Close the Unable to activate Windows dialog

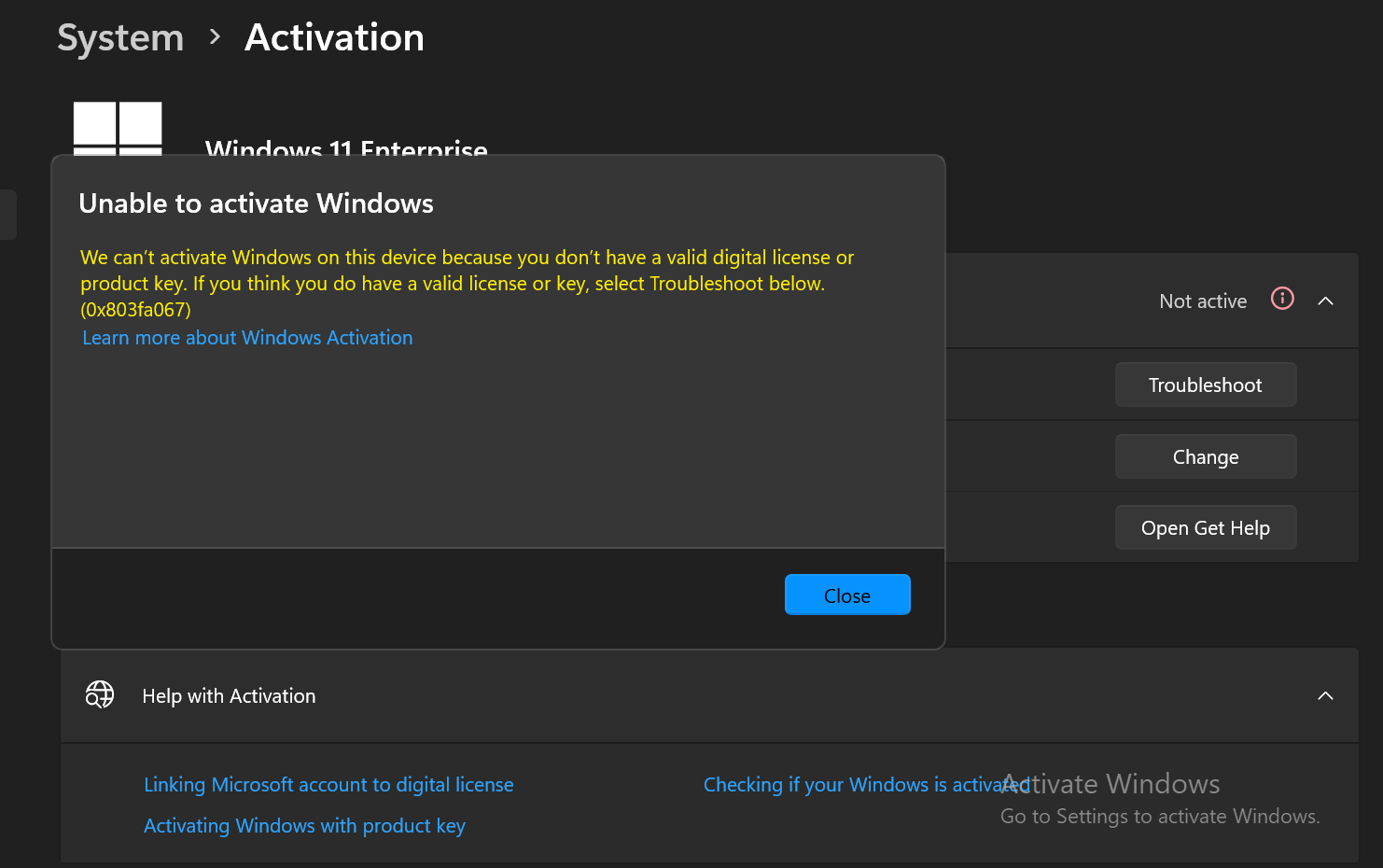(x=847, y=595)
